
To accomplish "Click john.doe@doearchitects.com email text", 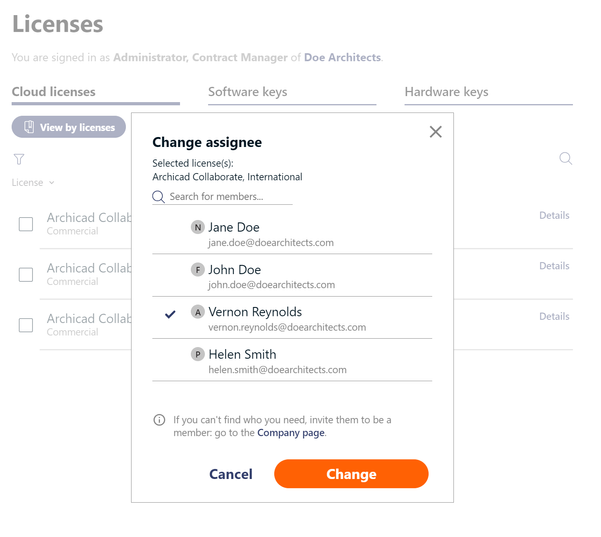I will point(272,285).
